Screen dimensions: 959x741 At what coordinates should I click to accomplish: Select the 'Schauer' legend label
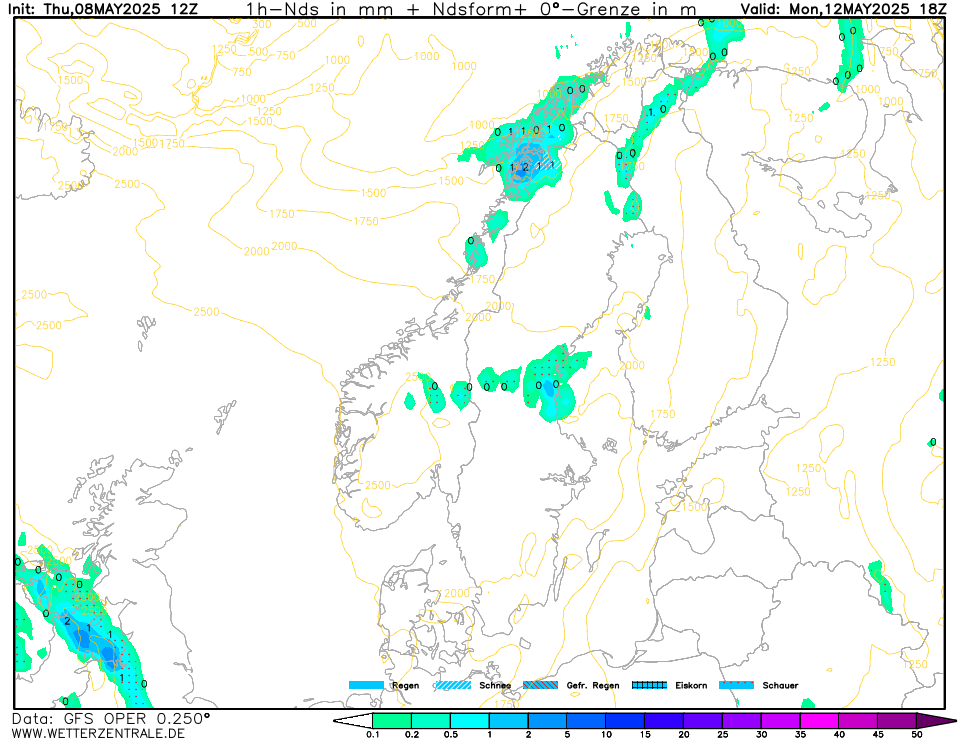point(780,685)
